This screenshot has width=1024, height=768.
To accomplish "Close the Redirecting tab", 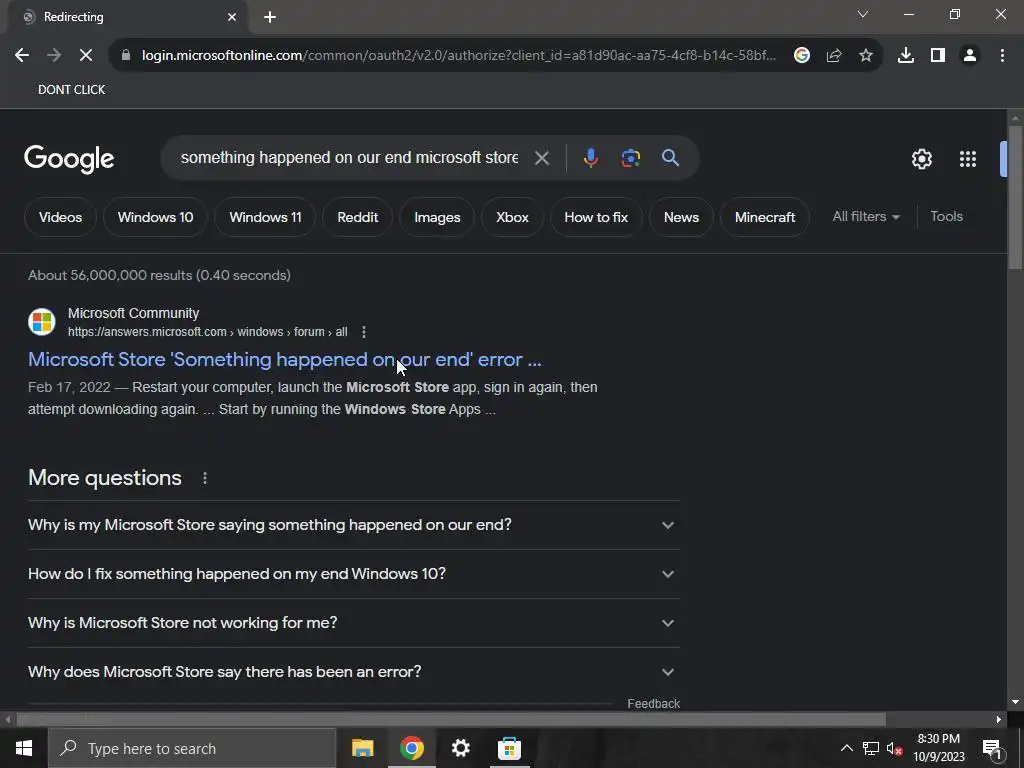I will tap(232, 17).
